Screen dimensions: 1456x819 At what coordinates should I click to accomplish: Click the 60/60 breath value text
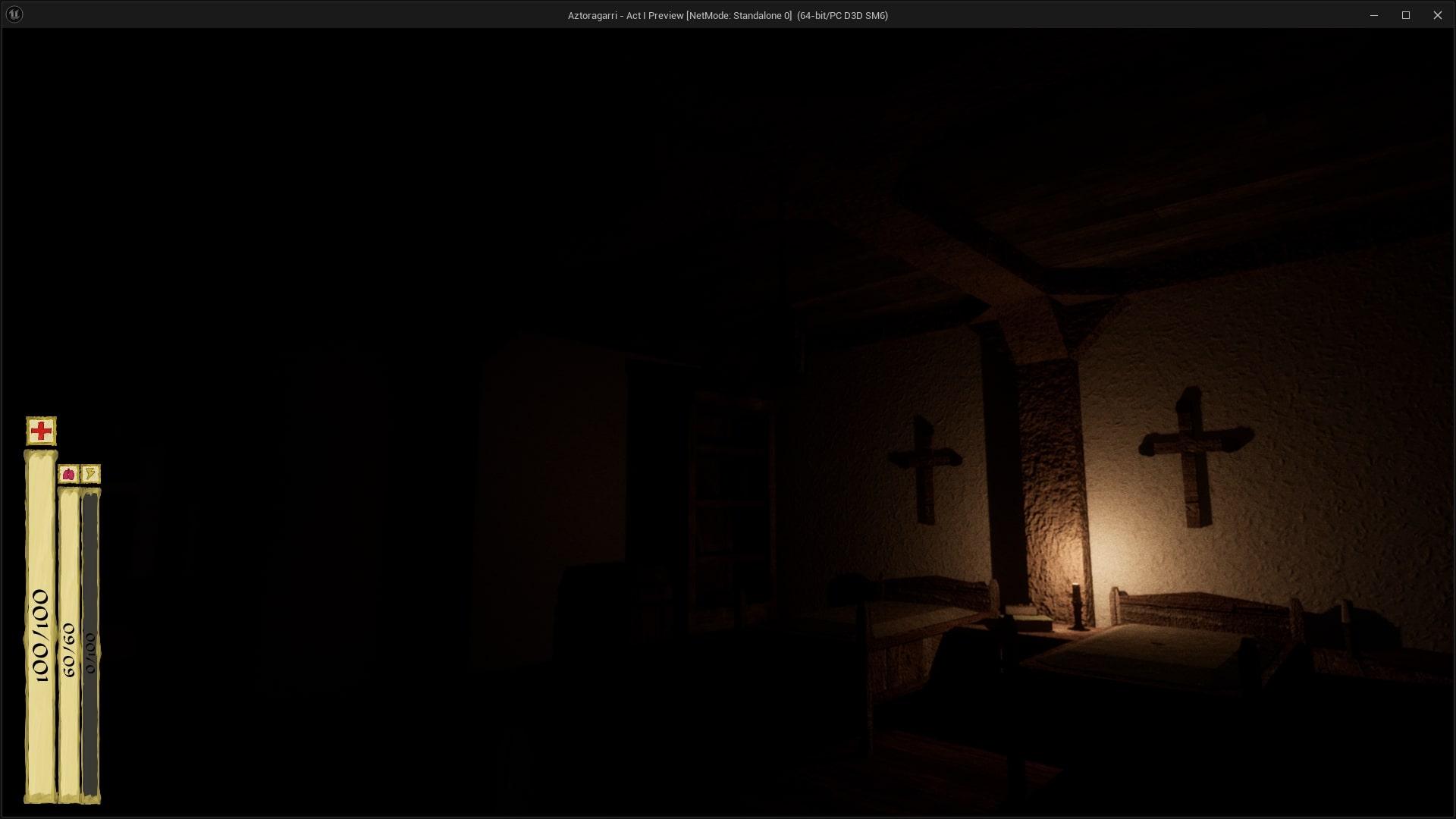click(69, 650)
